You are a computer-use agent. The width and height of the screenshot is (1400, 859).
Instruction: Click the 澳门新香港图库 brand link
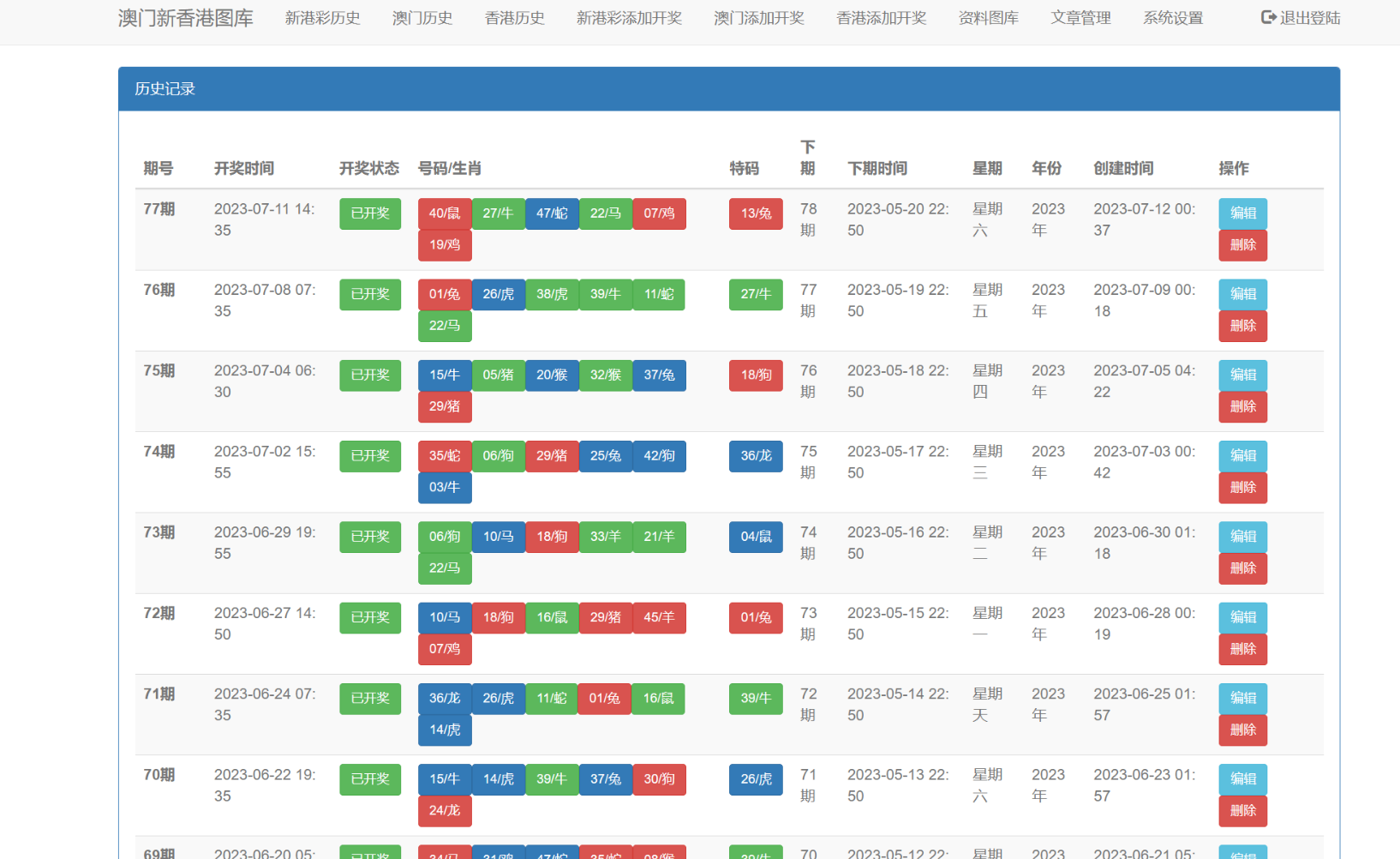coord(185,18)
